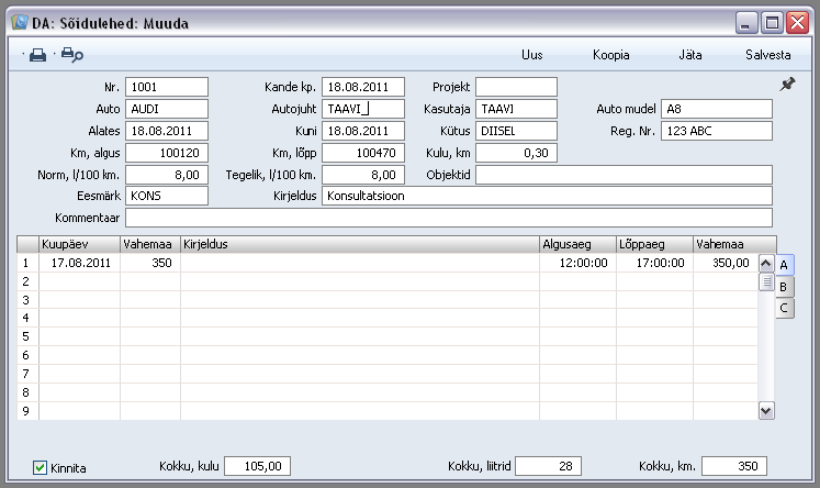Select the 350,00 distance cell
The image size is (820, 488).
pos(725,263)
